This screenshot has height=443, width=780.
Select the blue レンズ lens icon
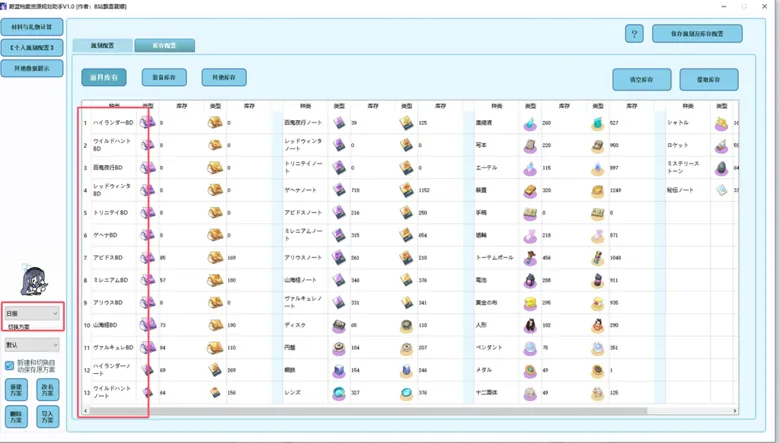[x=339, y=393]
